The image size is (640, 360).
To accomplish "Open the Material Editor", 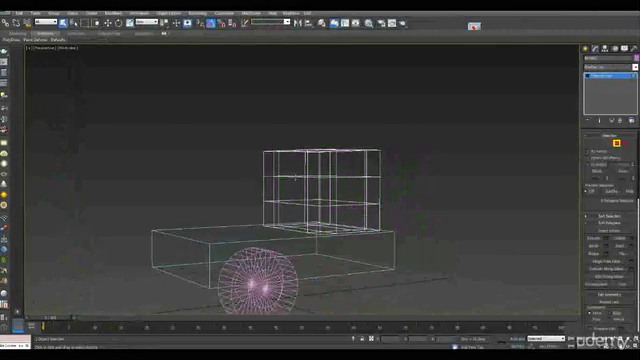I will point(369,23).
